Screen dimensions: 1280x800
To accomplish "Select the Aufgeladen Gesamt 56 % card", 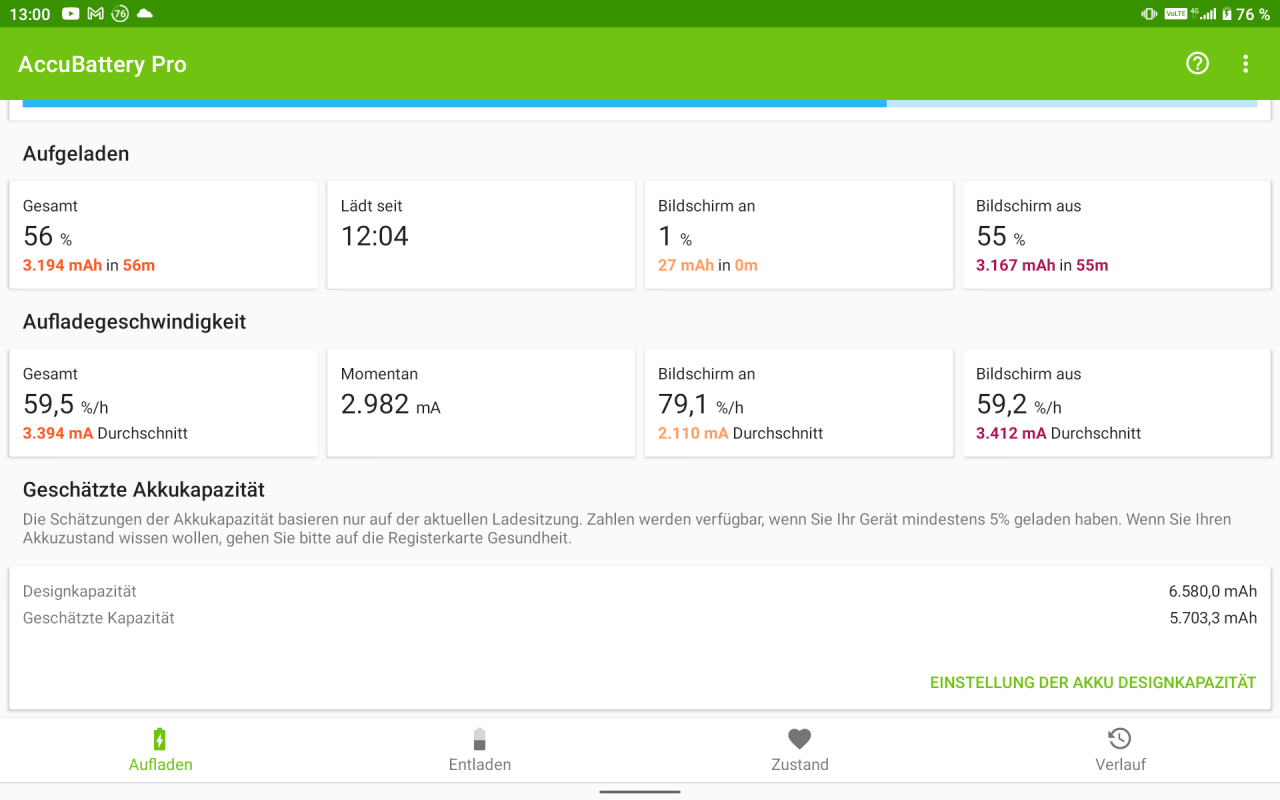I will [163, 235].
